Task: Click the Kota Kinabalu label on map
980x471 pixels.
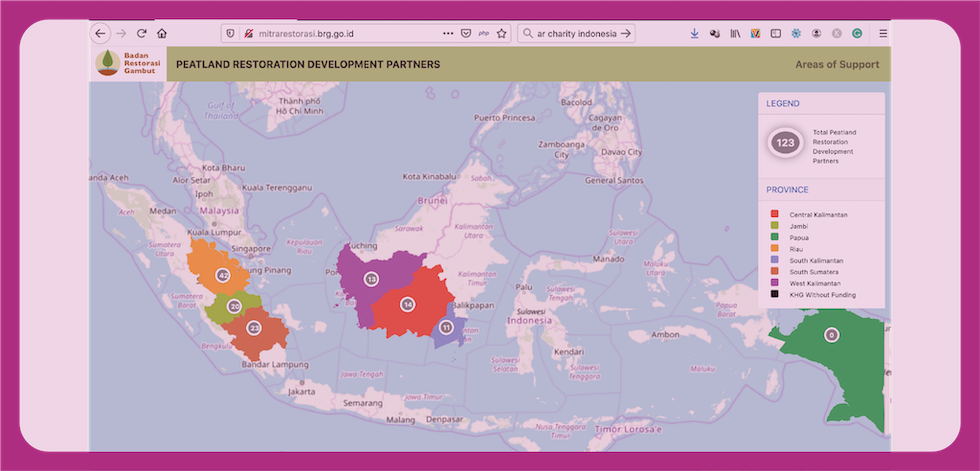Action: tap(429, 177)
